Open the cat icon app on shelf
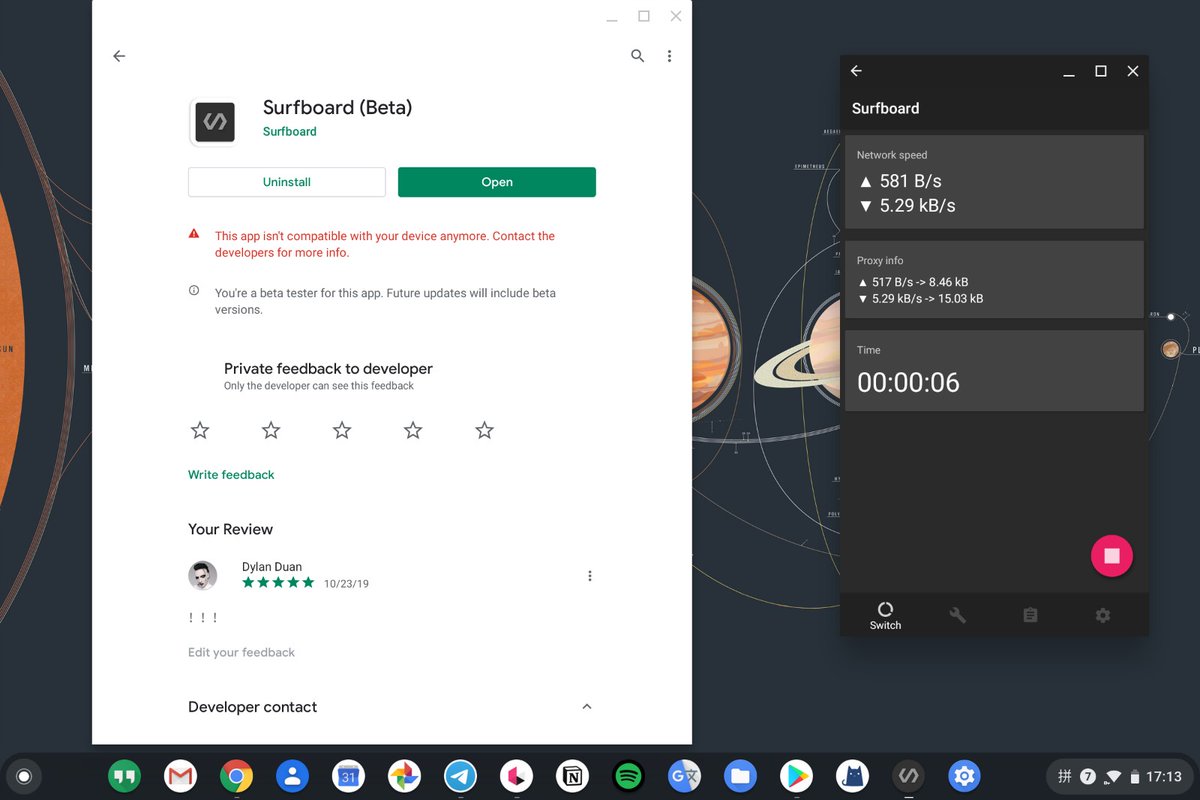The width and height of the screenshot is (1200, 800). (852, 776)
